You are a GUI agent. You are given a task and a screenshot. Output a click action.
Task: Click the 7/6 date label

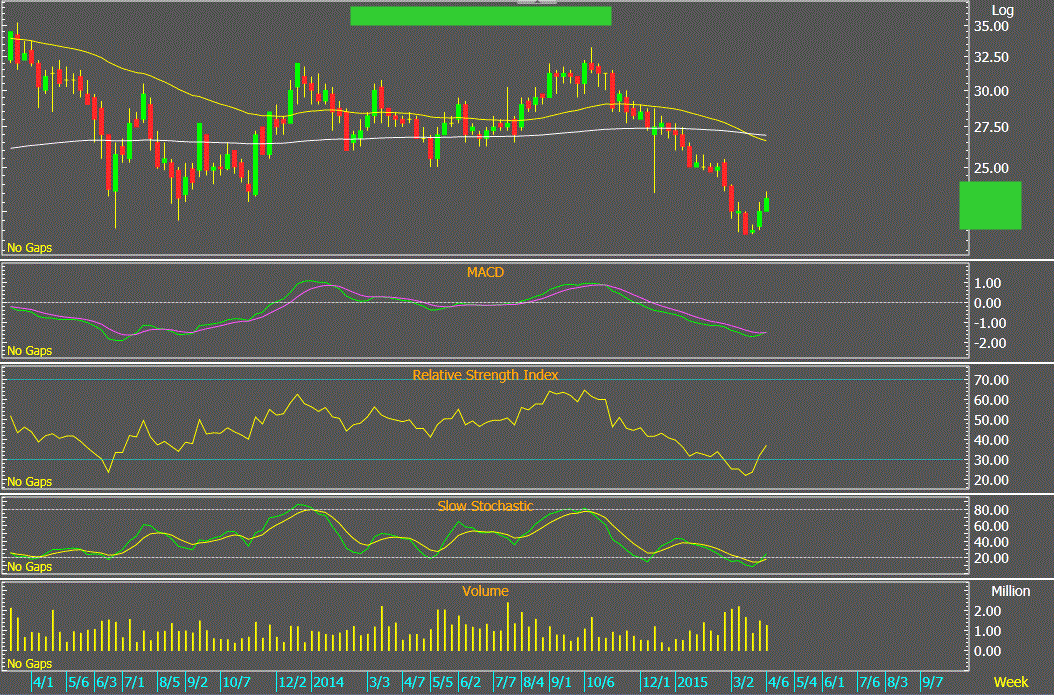pyautogui.click(x=870, y=683)
